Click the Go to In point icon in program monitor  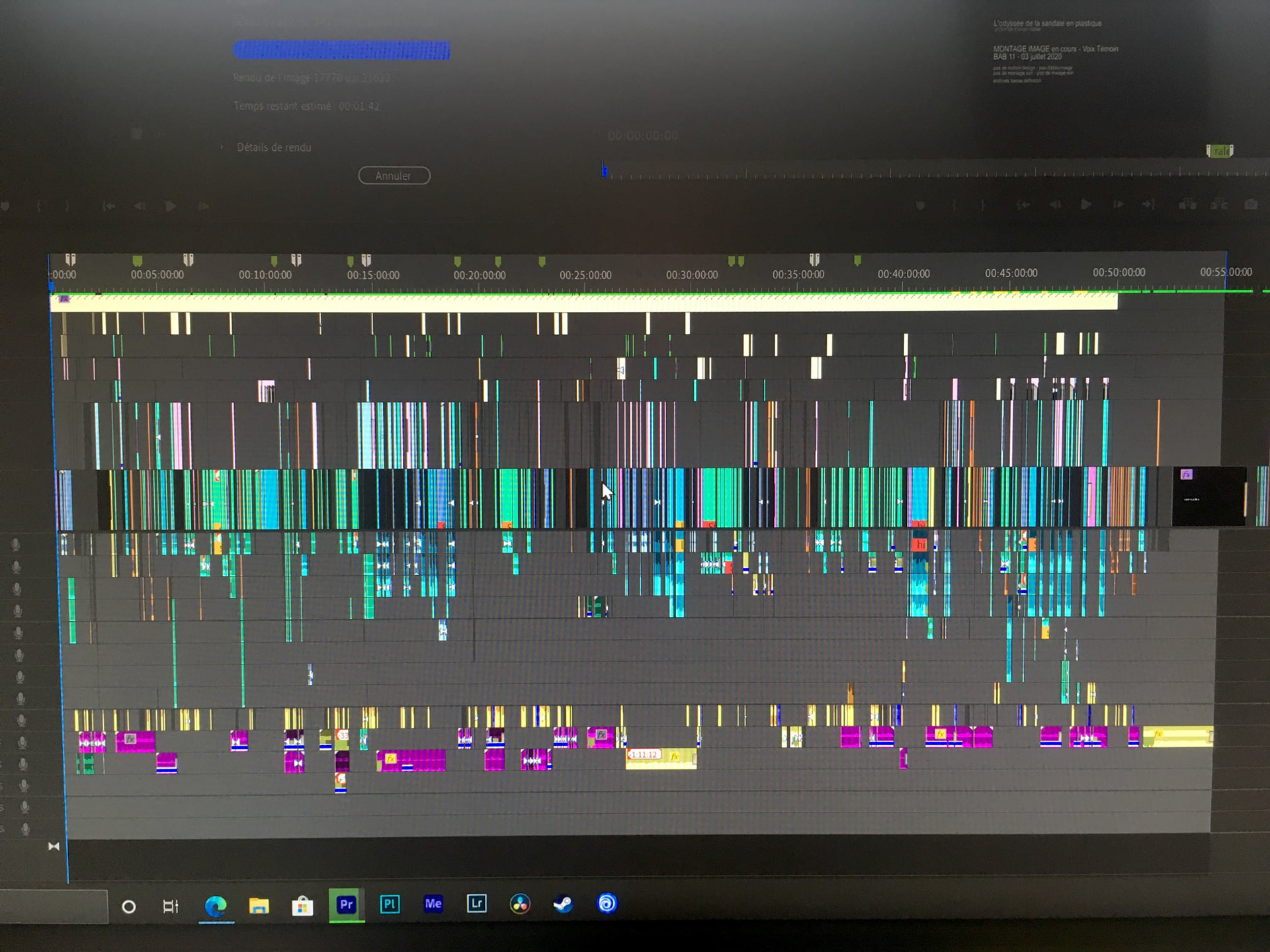[1023, 204]
